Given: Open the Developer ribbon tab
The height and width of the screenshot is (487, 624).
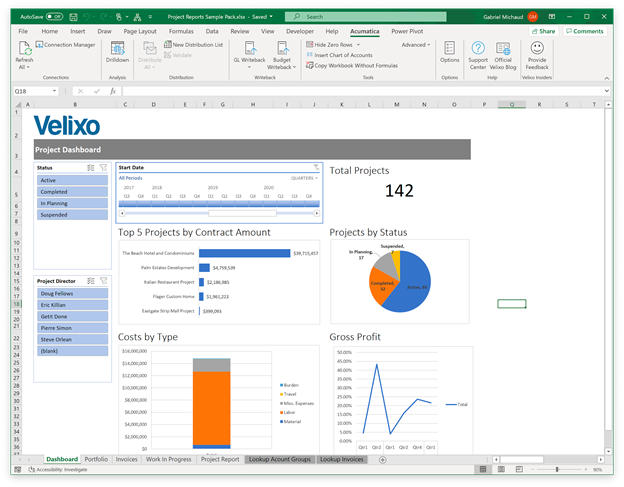Looking at the screenshot, I should (300, 31).
